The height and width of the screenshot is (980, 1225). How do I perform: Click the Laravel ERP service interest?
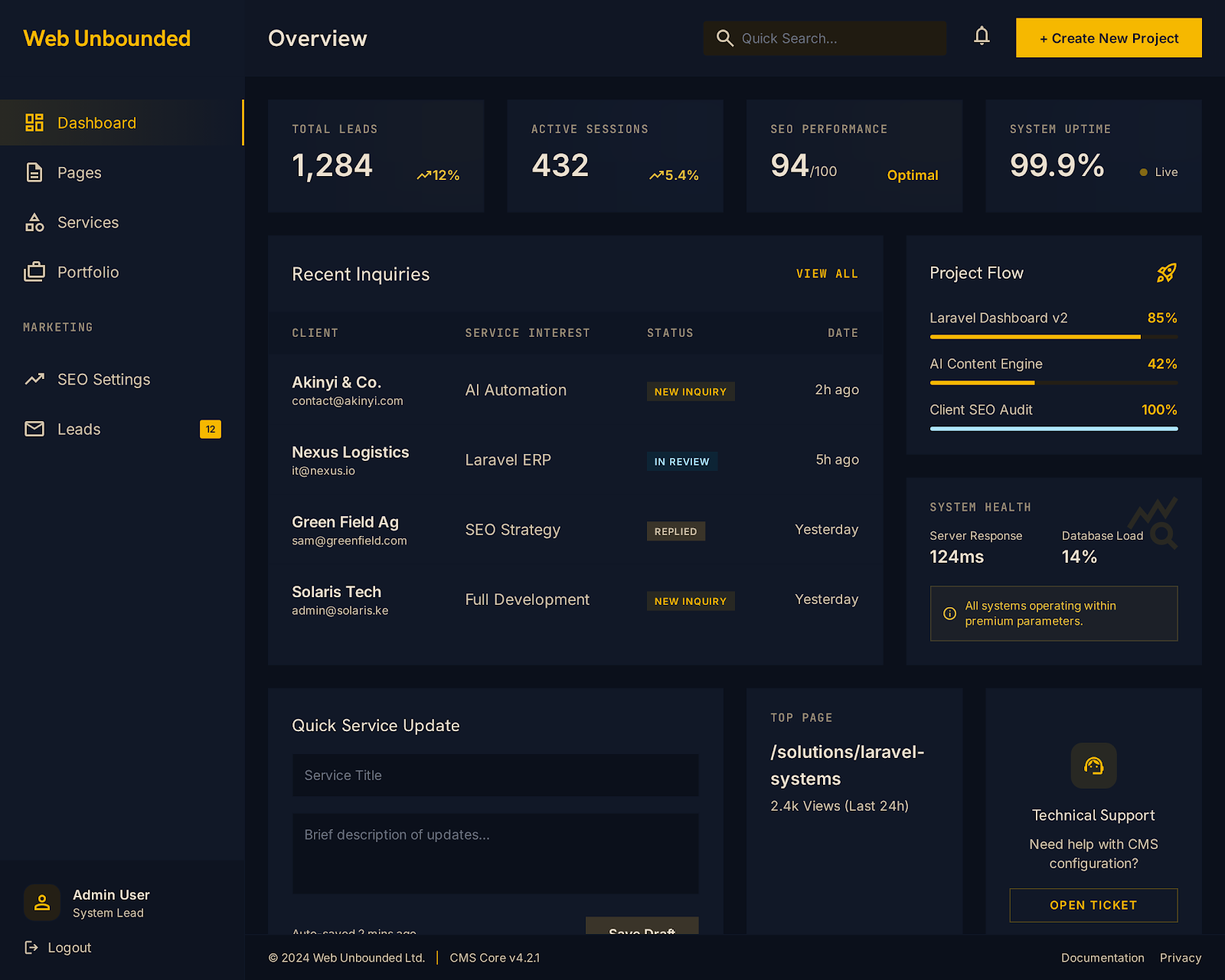pyautogui.click(x=508, y=460)
